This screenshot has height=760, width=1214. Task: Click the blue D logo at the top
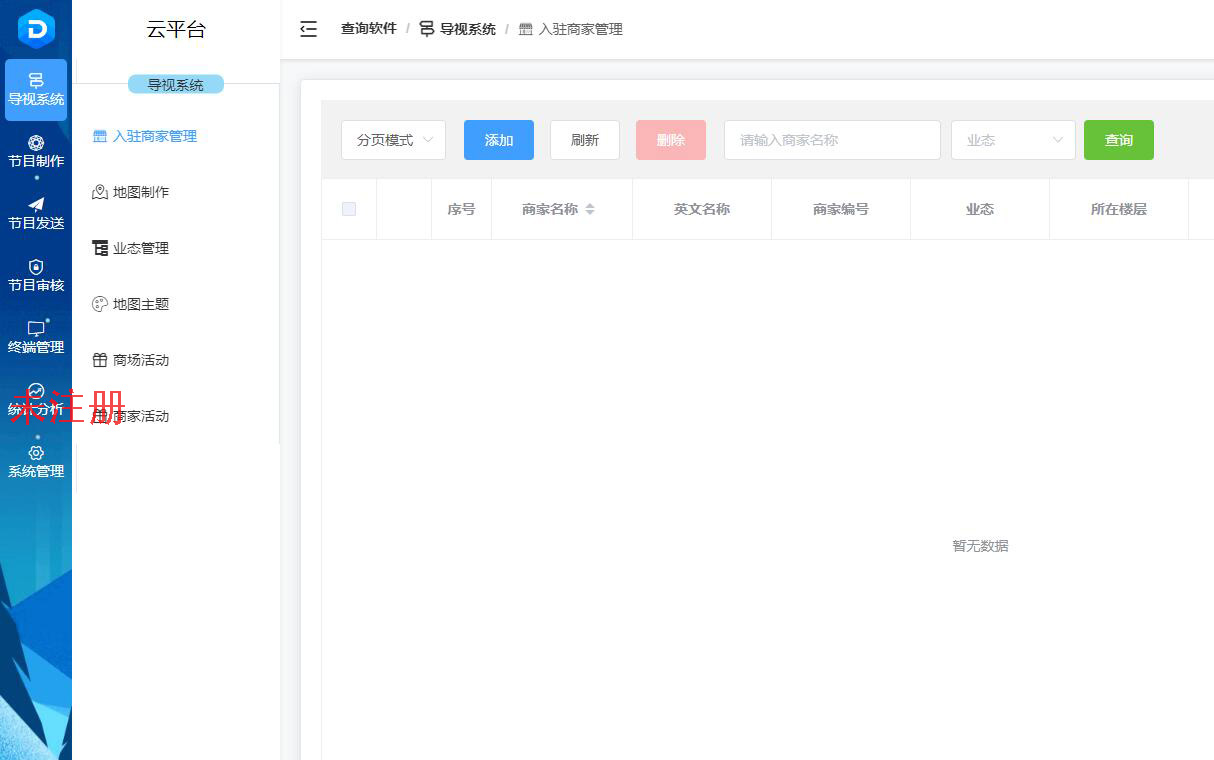pyautogui.click(x=36, y=28)
